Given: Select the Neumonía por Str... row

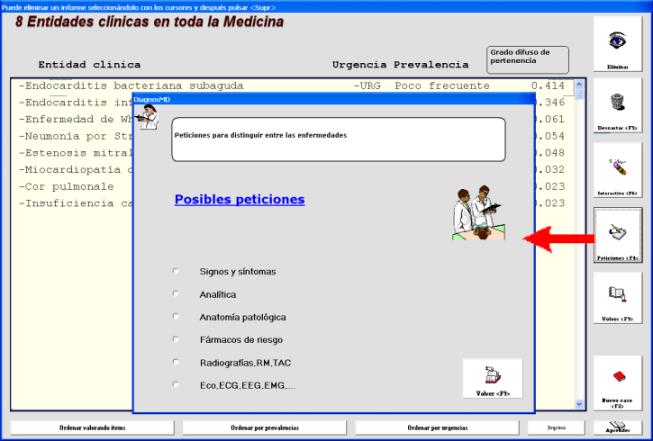Looking at the screenshot, I should 76,136.
